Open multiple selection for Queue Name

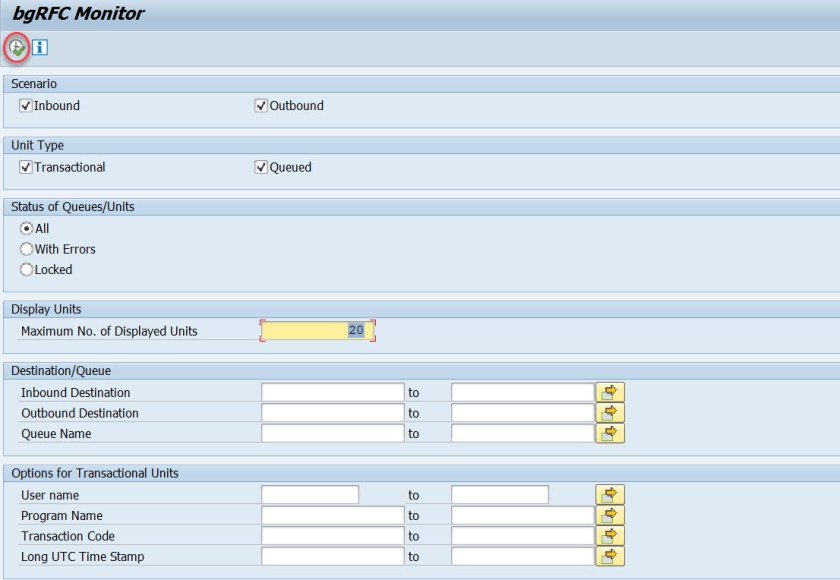click(x=610, y=434)
